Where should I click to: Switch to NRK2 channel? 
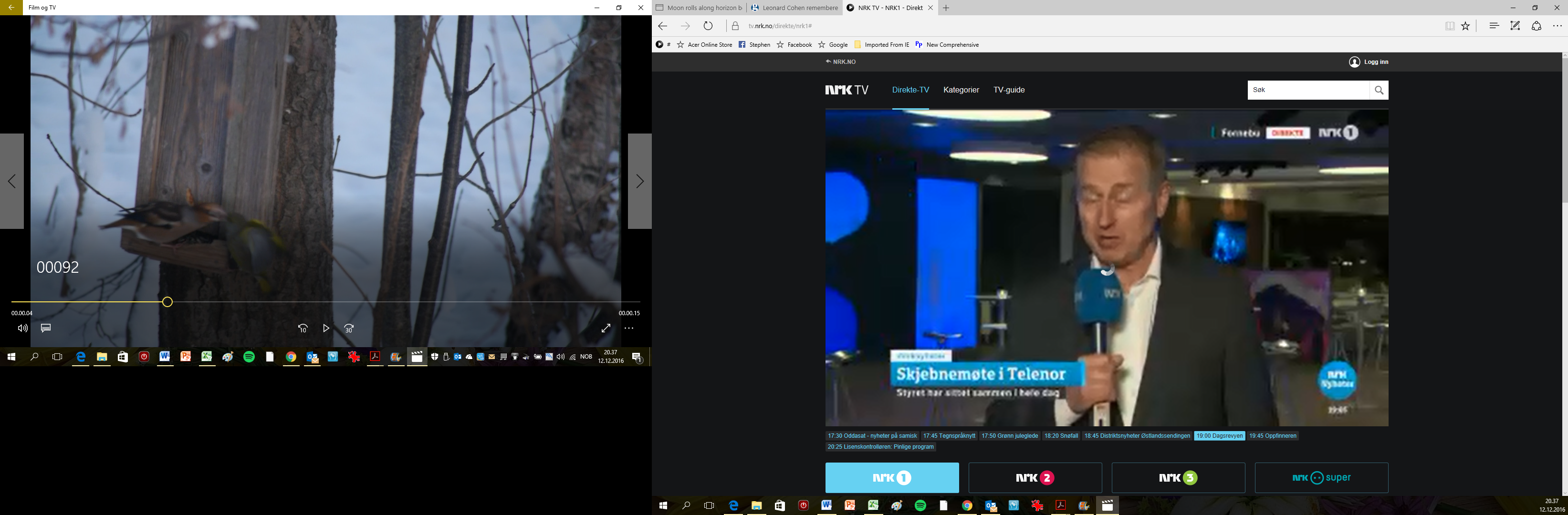[1035, 478]
